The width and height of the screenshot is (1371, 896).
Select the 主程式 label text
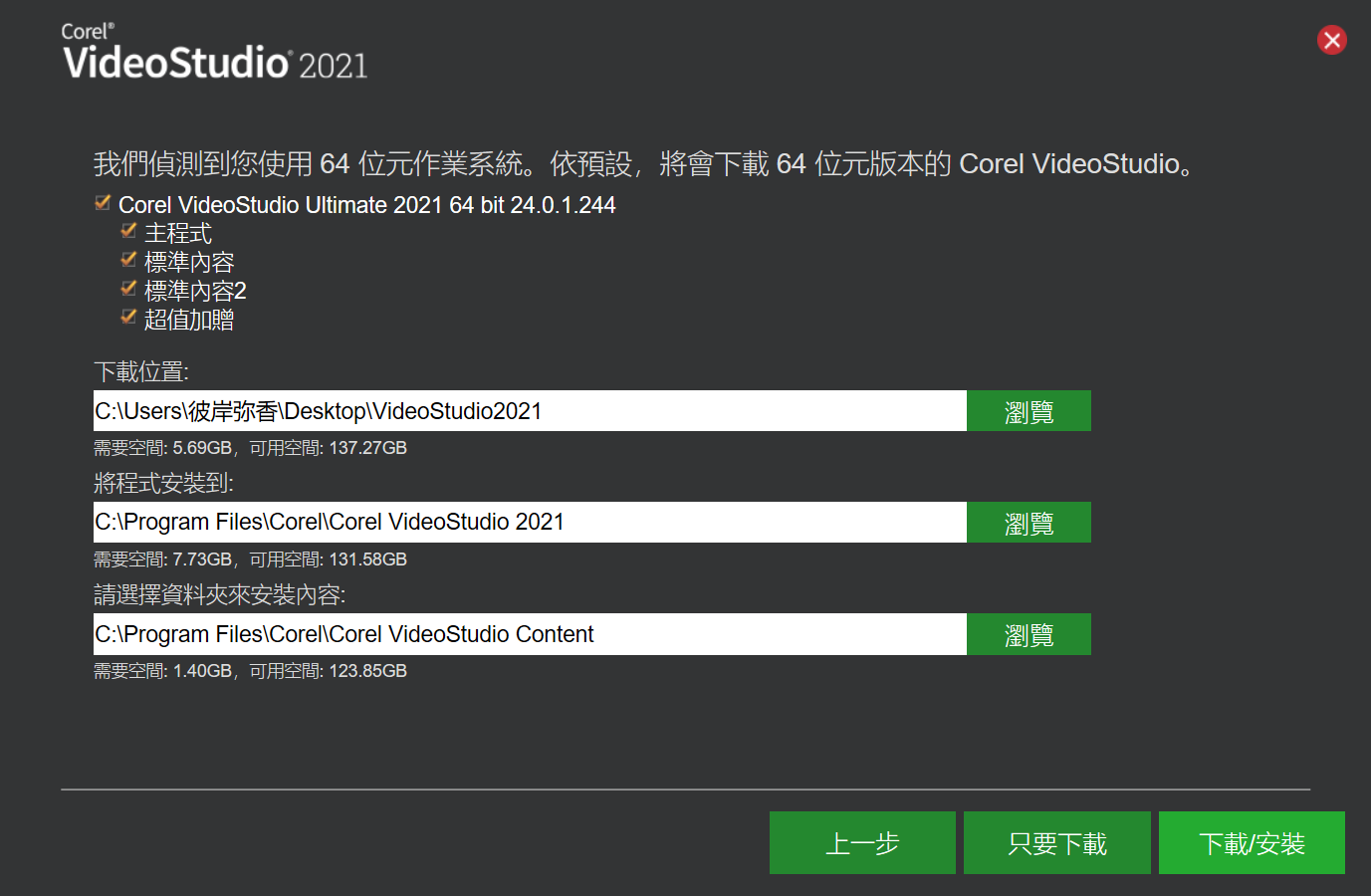178,234
